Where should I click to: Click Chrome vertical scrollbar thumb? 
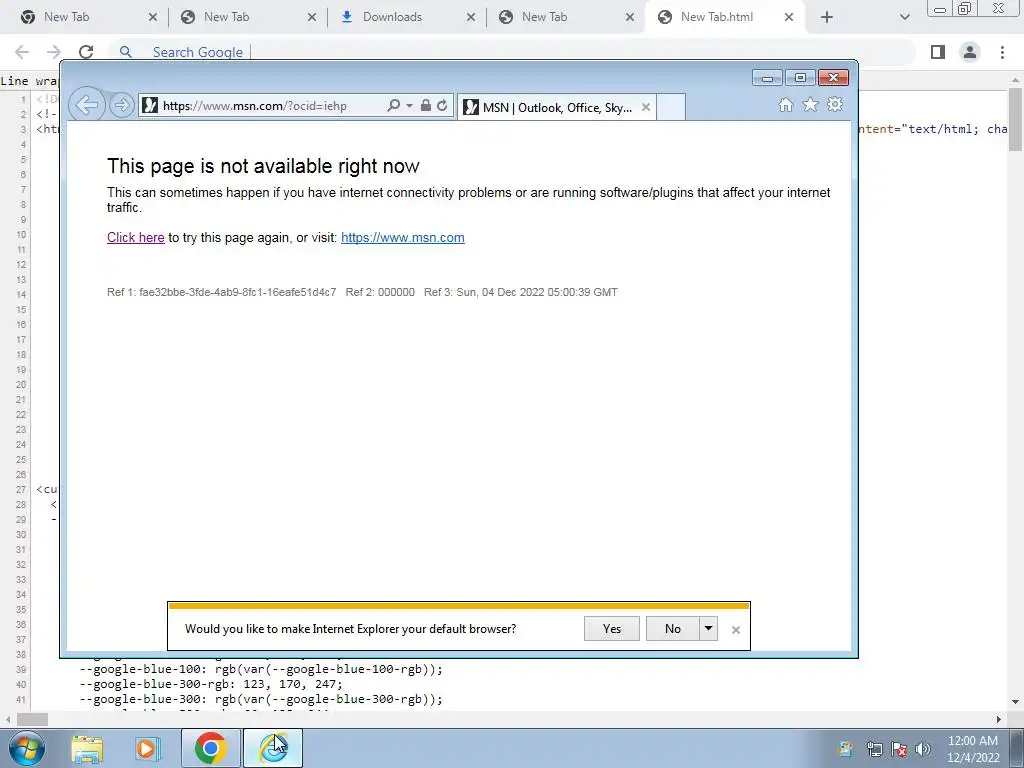(1016, 119)
